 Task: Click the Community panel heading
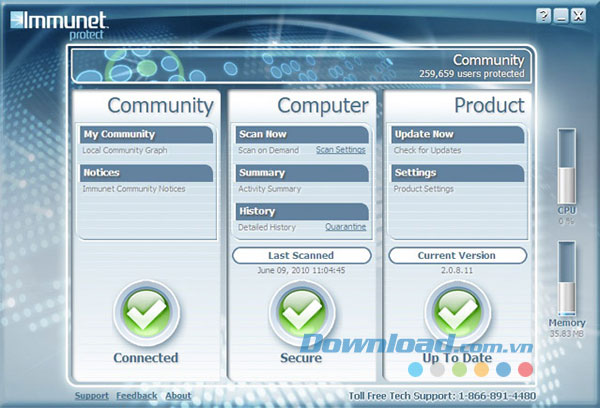(160, 106)
